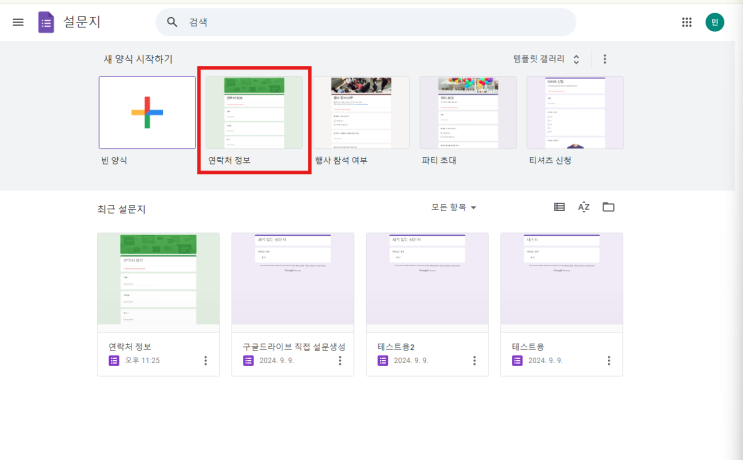Choose the 연락처 정보 template thumbnail

tap(254, 112)
